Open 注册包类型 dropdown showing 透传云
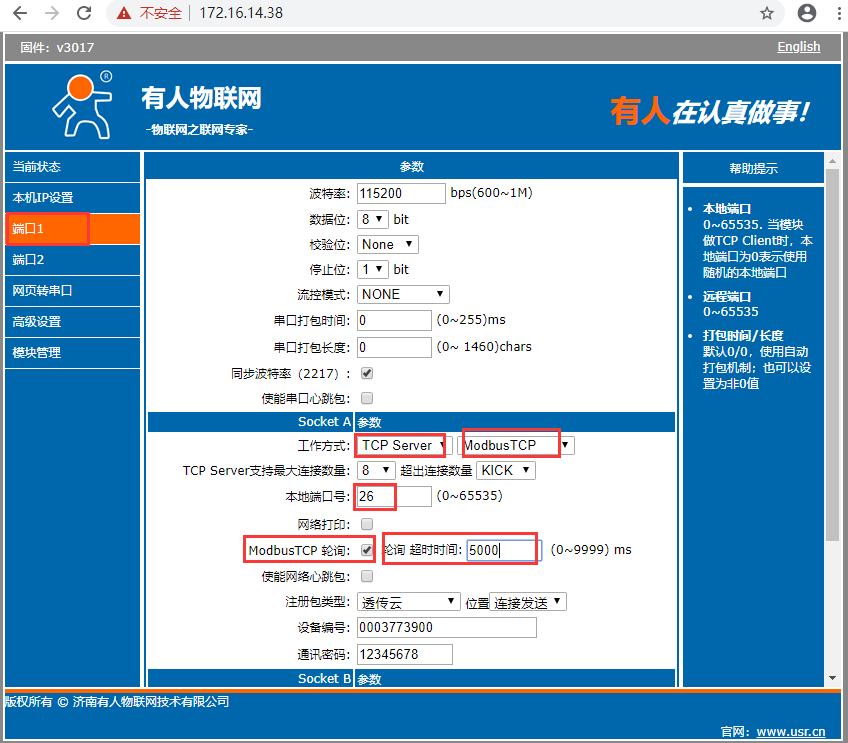The width and height of the screenshot is (848, 743). coord(408,602)
